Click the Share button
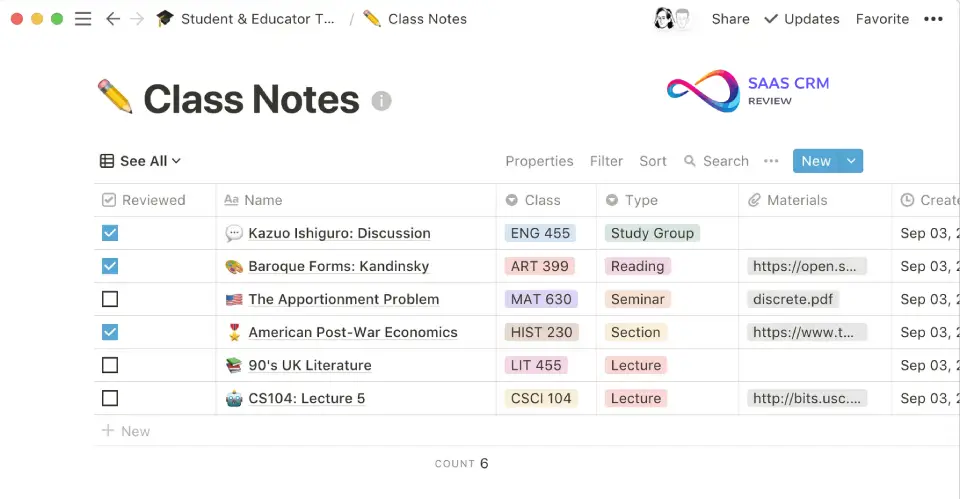 tap(730, 19)
